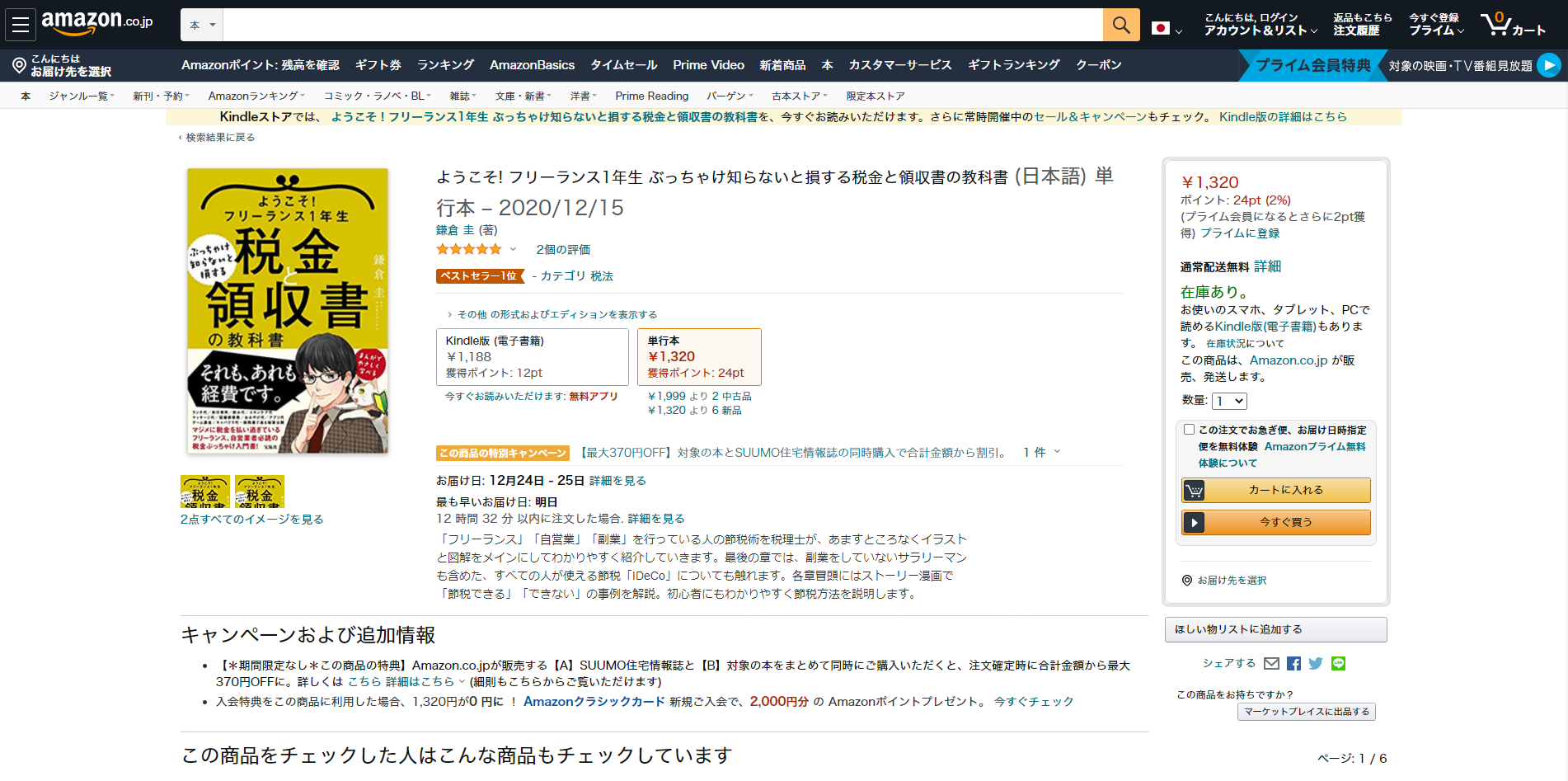Screen dimensions: 1568x781
Task: Open Amazonクラシックカード link
Action: point(594,702)
